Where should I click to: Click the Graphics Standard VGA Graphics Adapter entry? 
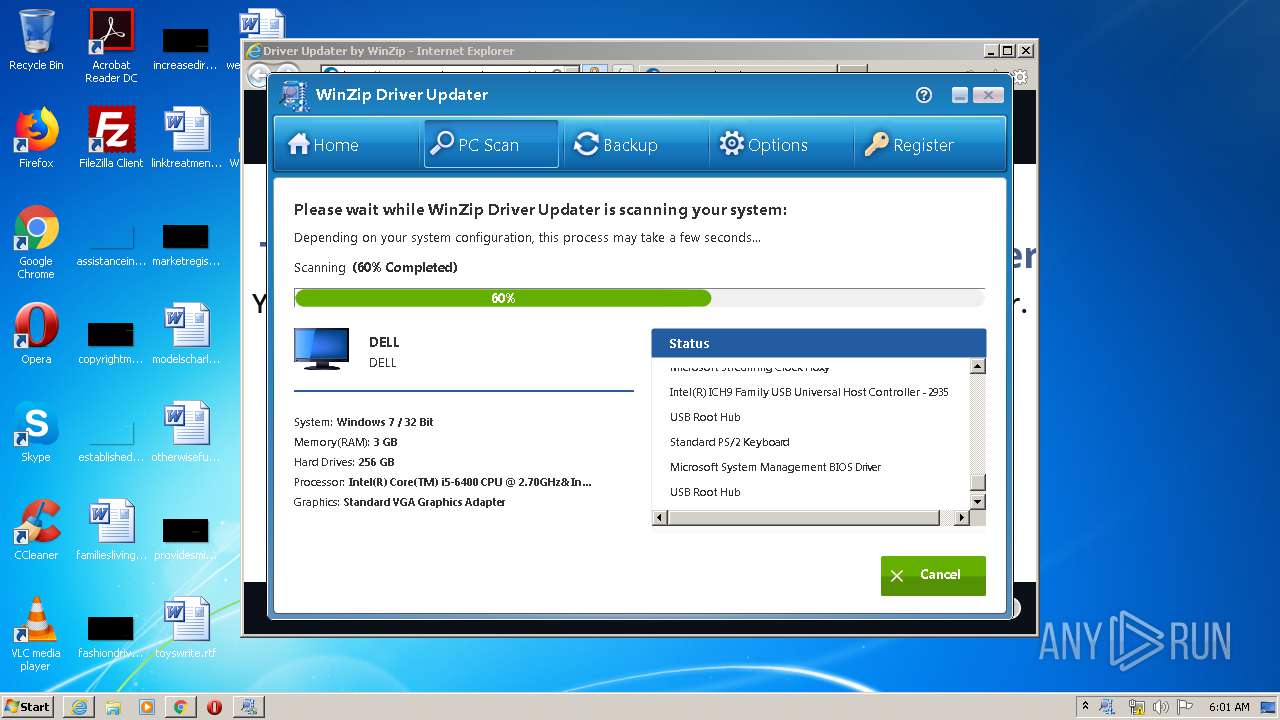pos(400,502)
